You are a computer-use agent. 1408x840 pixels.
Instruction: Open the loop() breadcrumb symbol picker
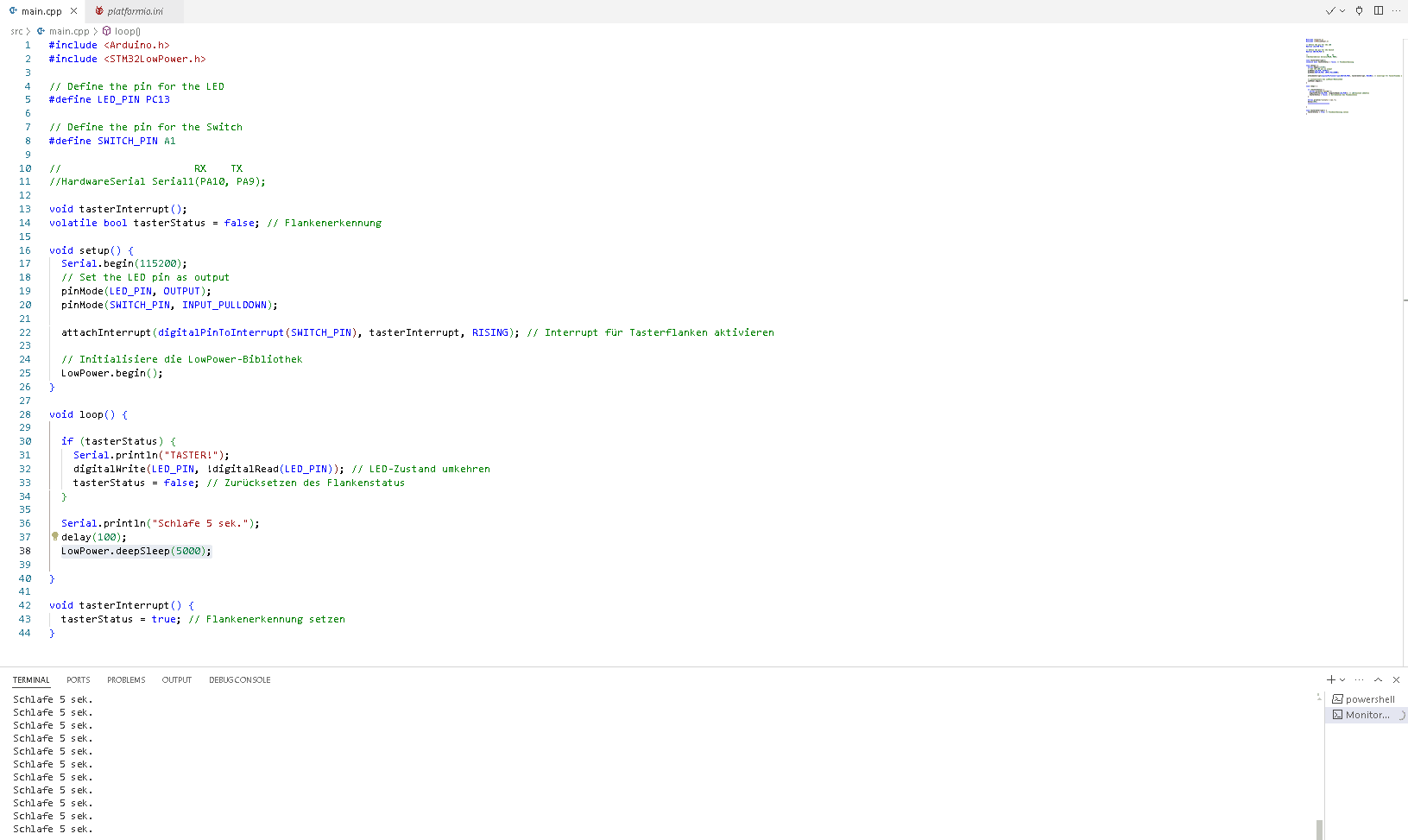pos(127,31)
